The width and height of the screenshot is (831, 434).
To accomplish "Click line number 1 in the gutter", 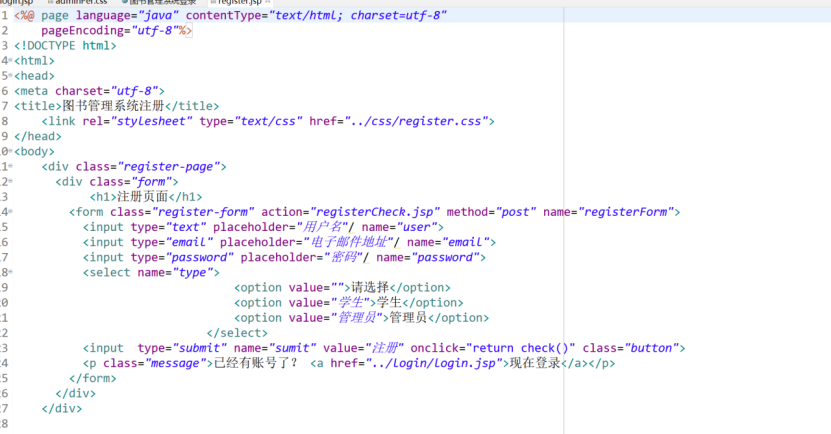I will (4, 15).
